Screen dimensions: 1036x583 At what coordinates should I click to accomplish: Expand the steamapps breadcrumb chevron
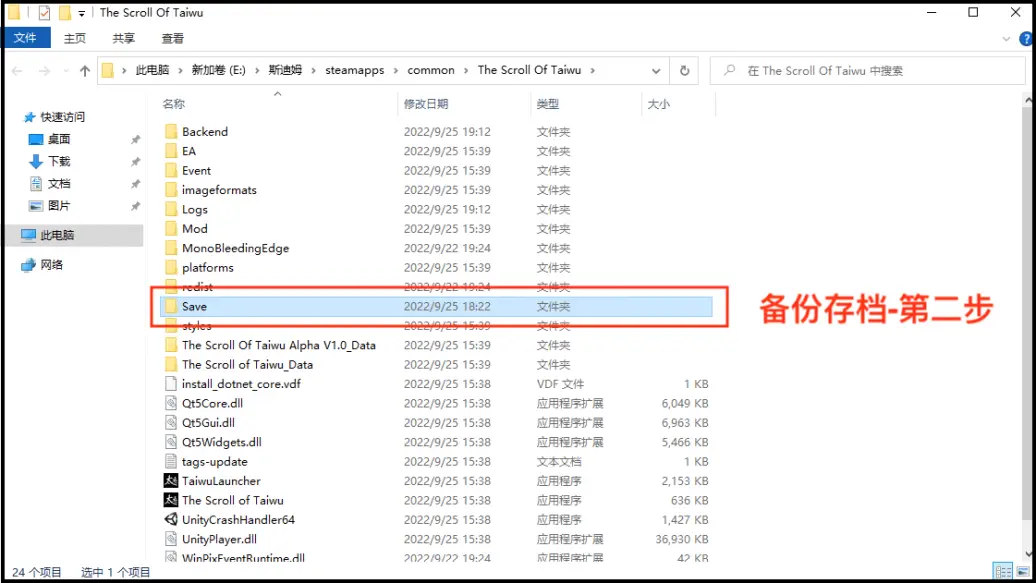(395, 71)
